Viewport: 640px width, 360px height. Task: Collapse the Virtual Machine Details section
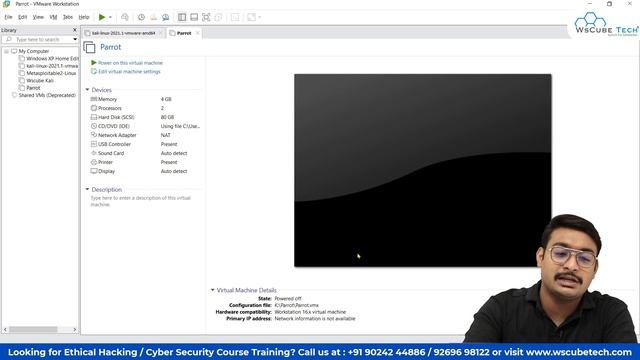pos(213,290)
